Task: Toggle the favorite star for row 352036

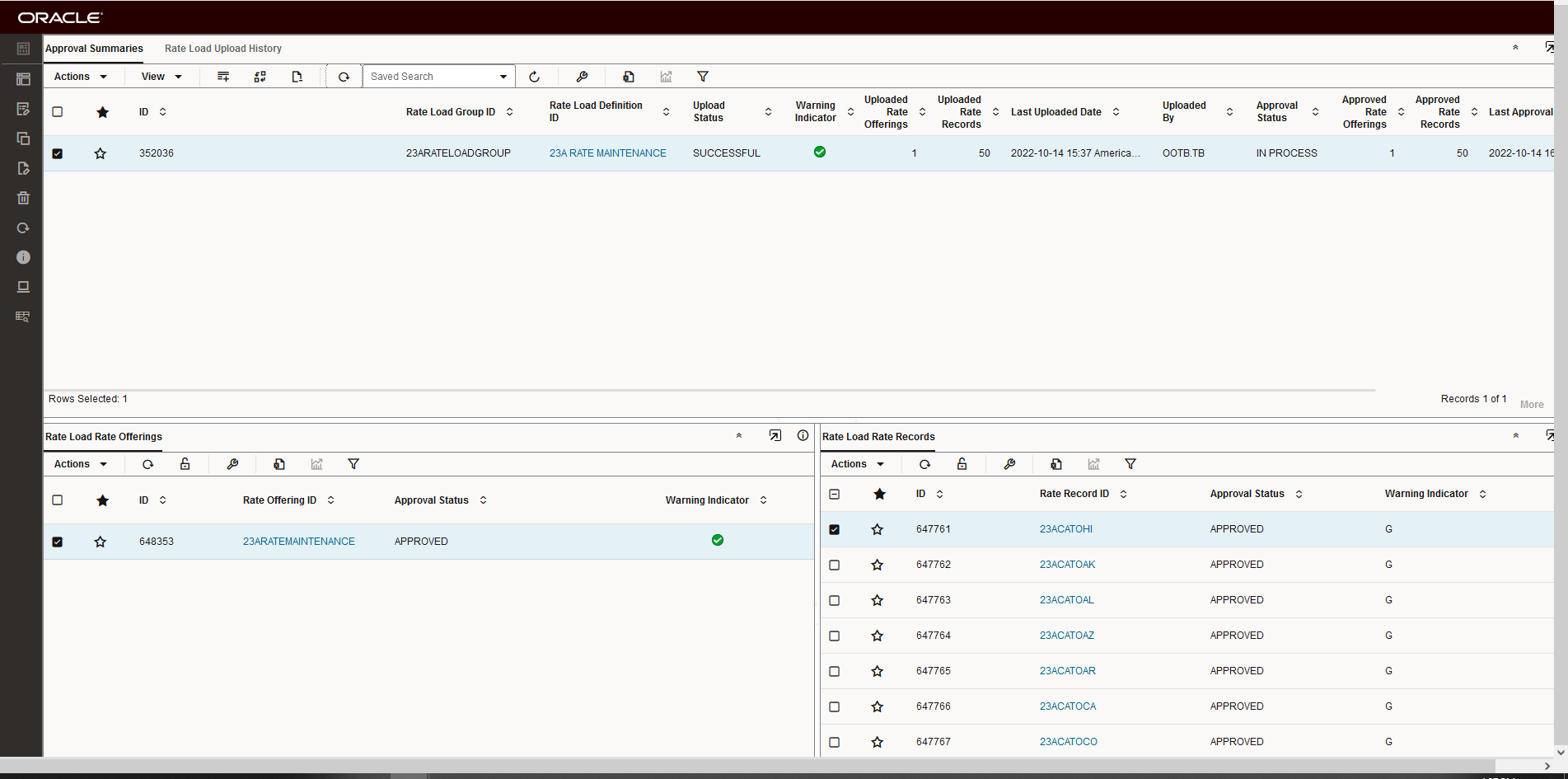Action: pos(101,153)
